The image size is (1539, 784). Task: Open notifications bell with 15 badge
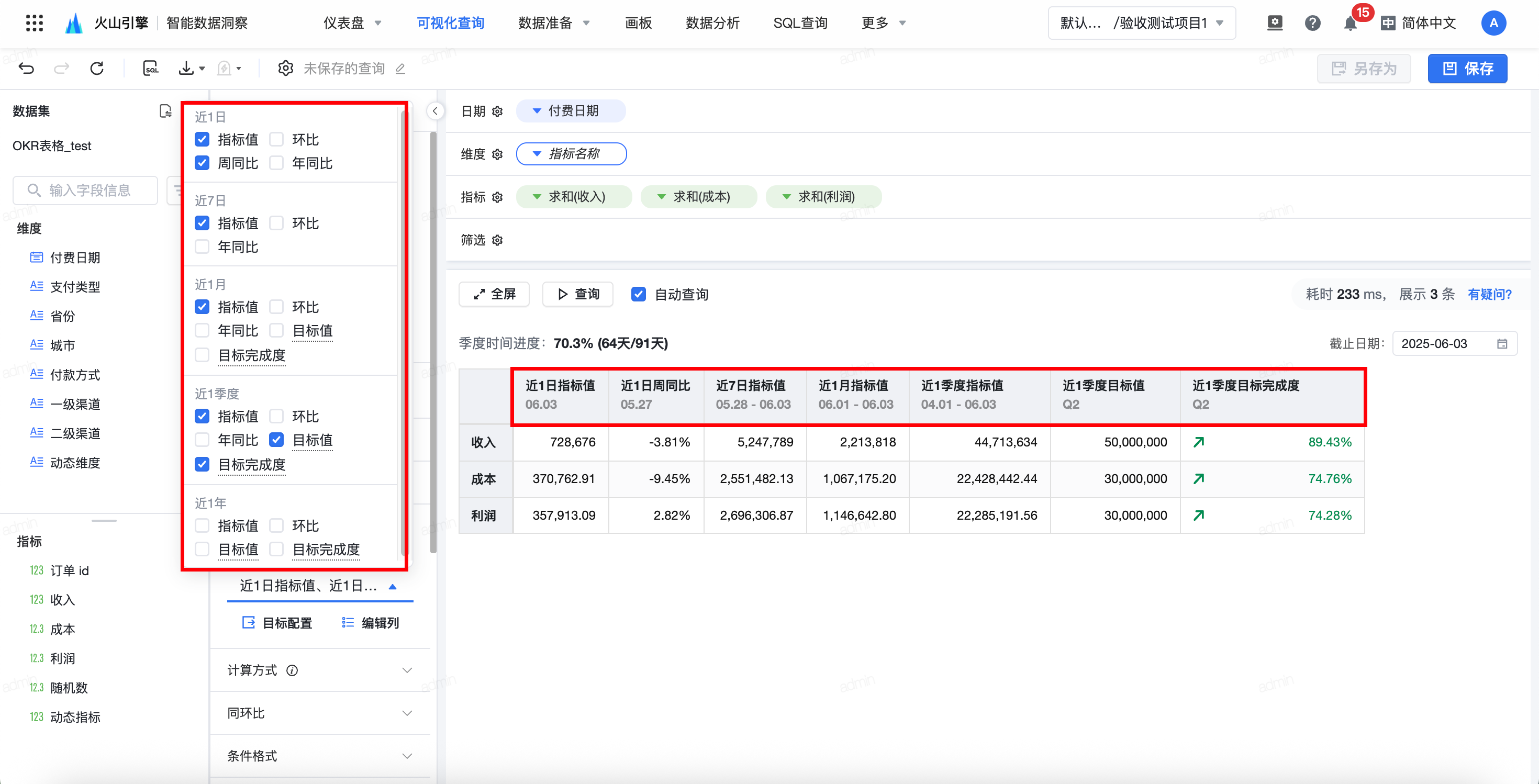tap(1350, 23)
